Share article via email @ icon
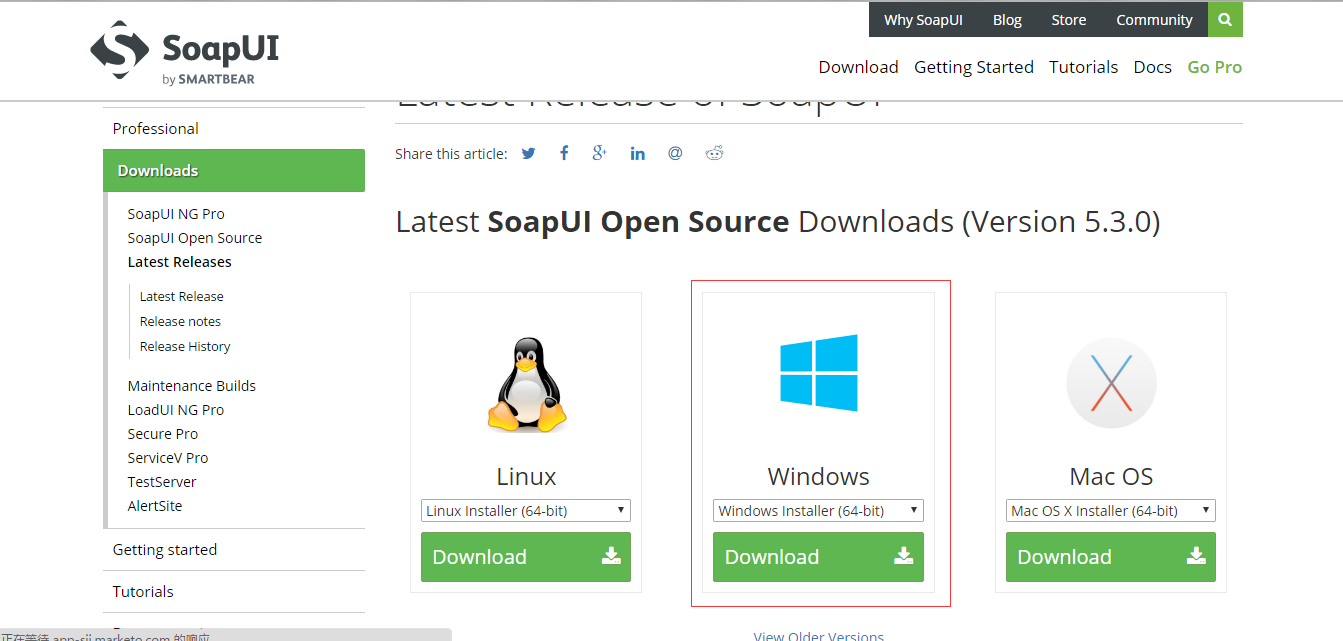Viewport: 1343px width, 641px height. click(x=675, y=153)
